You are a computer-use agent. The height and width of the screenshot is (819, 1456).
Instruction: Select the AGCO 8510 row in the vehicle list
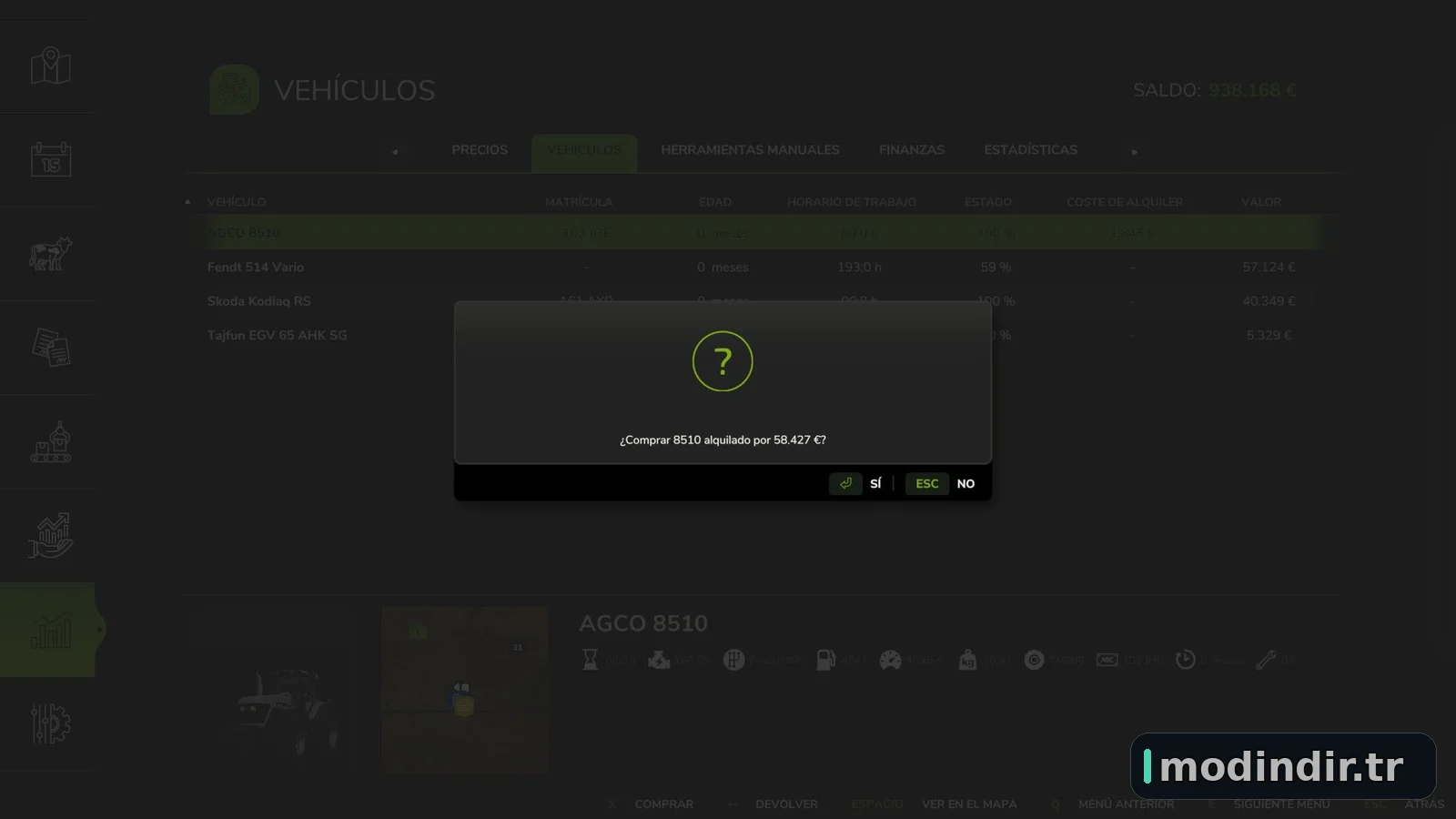(761, 233)
